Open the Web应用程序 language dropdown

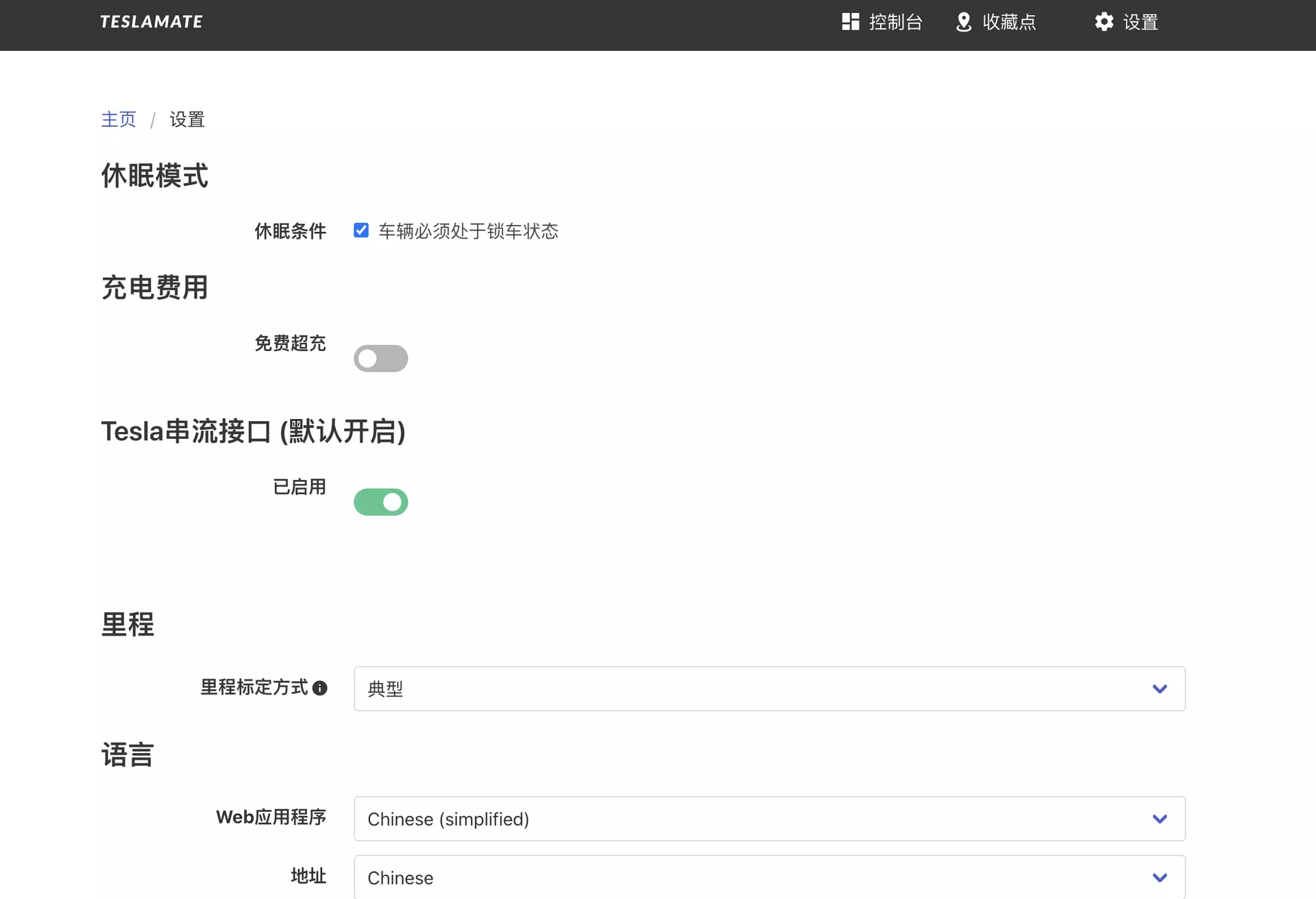(770, 819)
